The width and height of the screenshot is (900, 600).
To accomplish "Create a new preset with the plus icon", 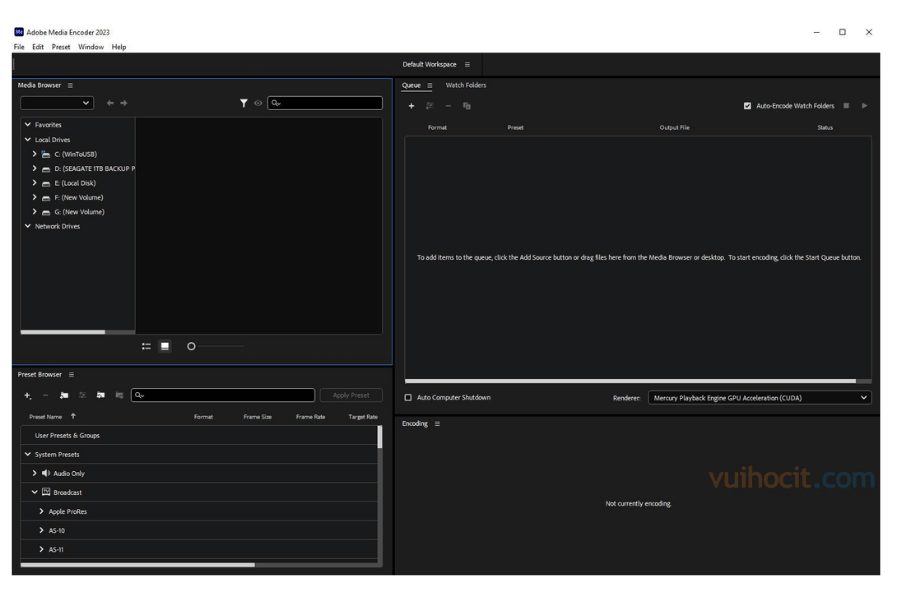I will [28, 396].
